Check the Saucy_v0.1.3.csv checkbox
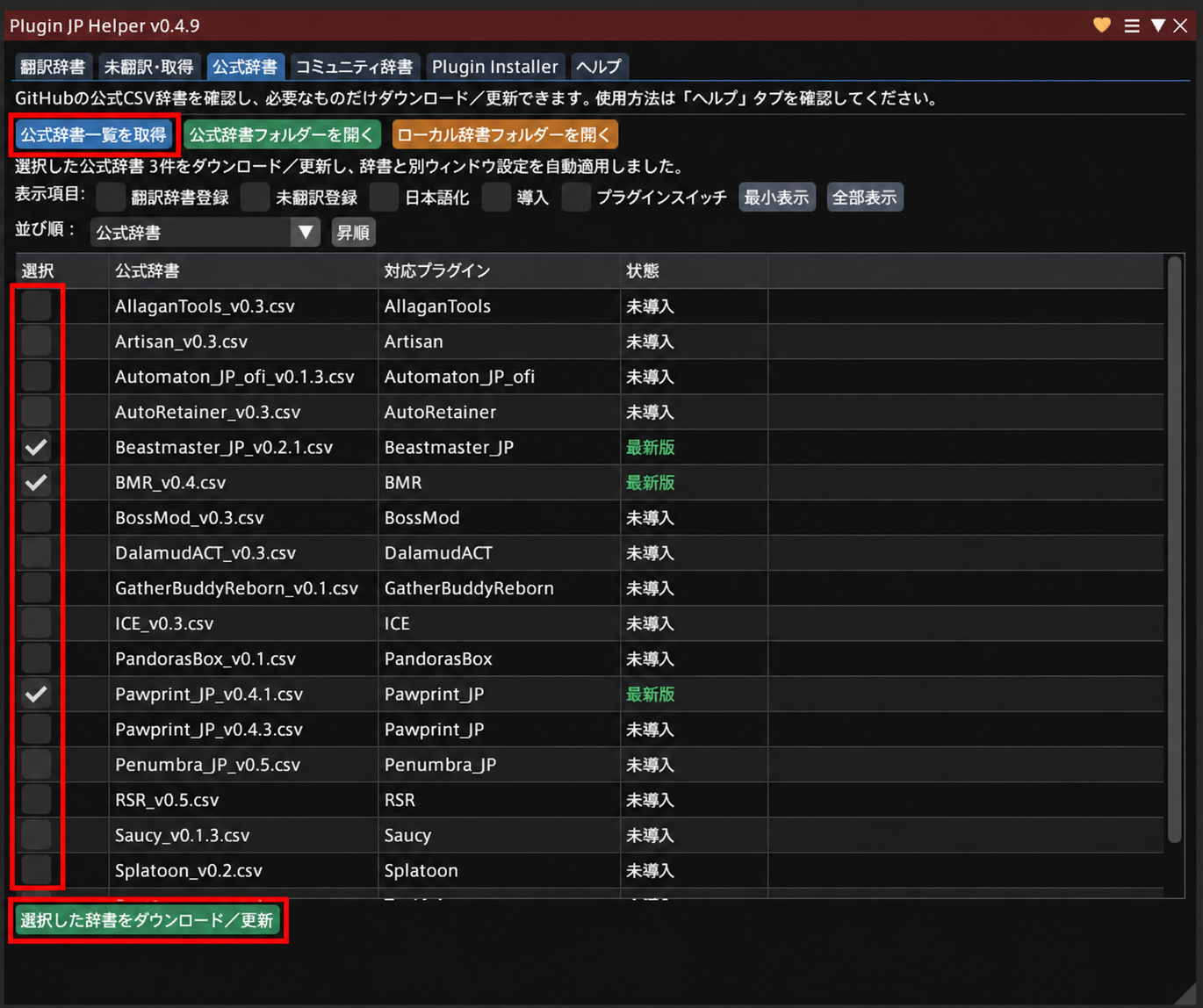This screenshot has height=1008, width=1203. [37, 835]
